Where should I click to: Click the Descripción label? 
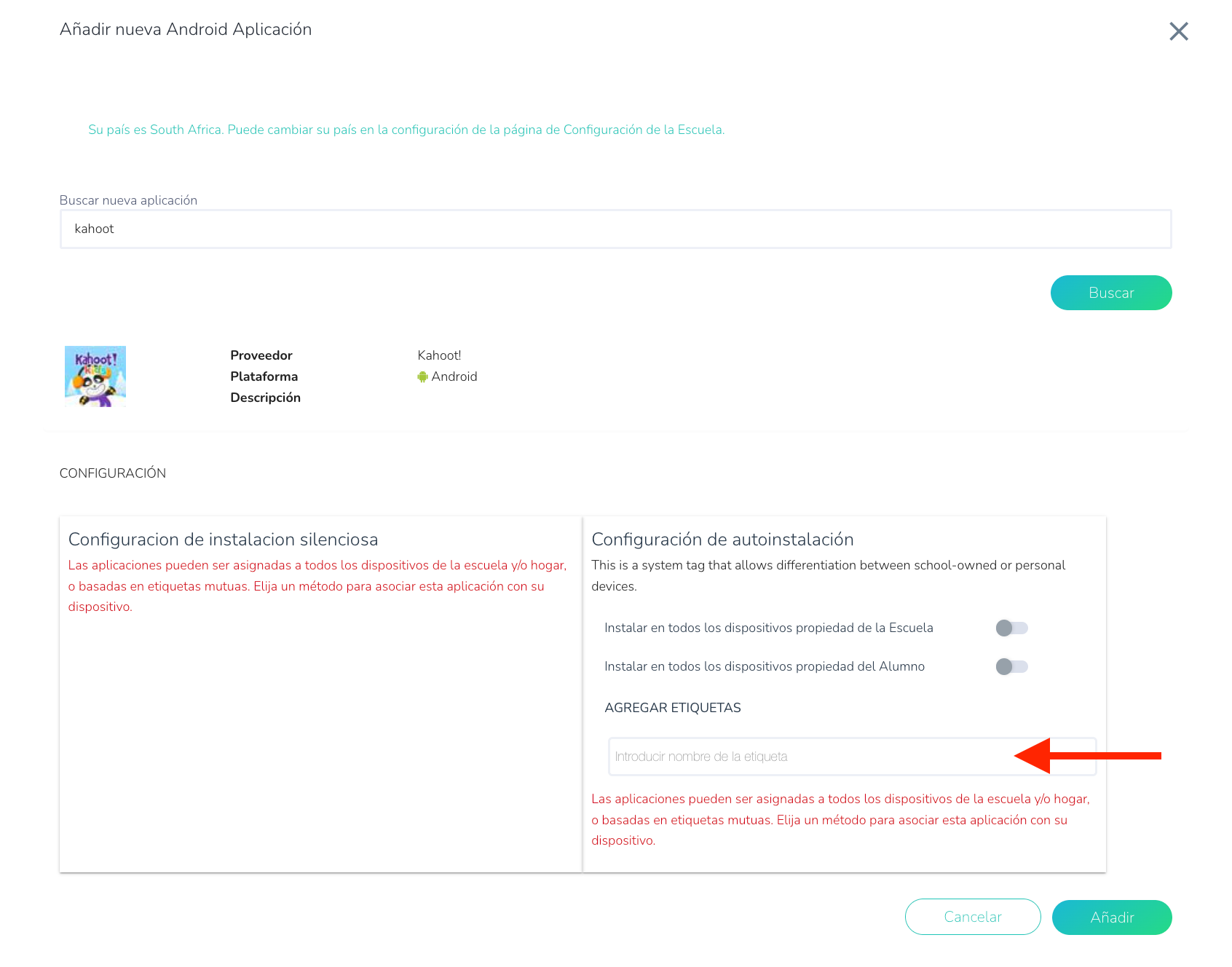coord(265,398)
